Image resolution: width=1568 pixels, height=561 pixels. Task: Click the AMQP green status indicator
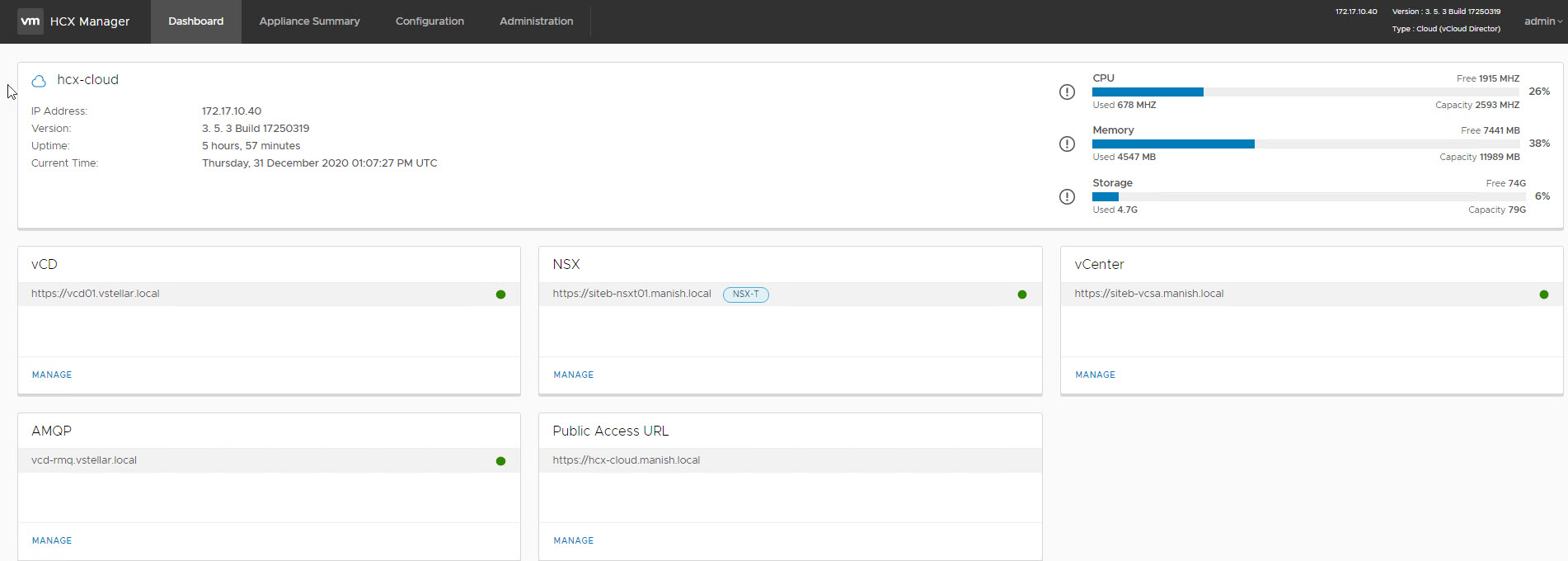(500, 461)
